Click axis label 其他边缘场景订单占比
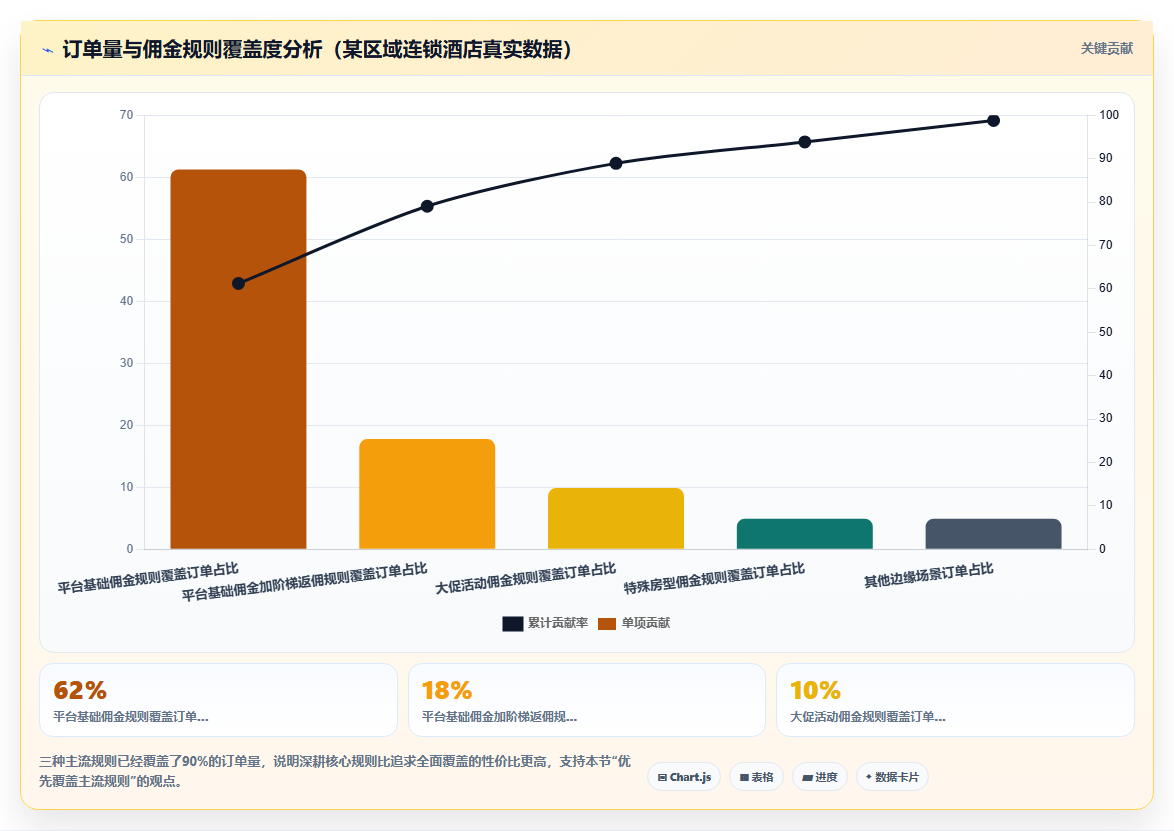The image size is (1174, 831). (x=928, y=575)
